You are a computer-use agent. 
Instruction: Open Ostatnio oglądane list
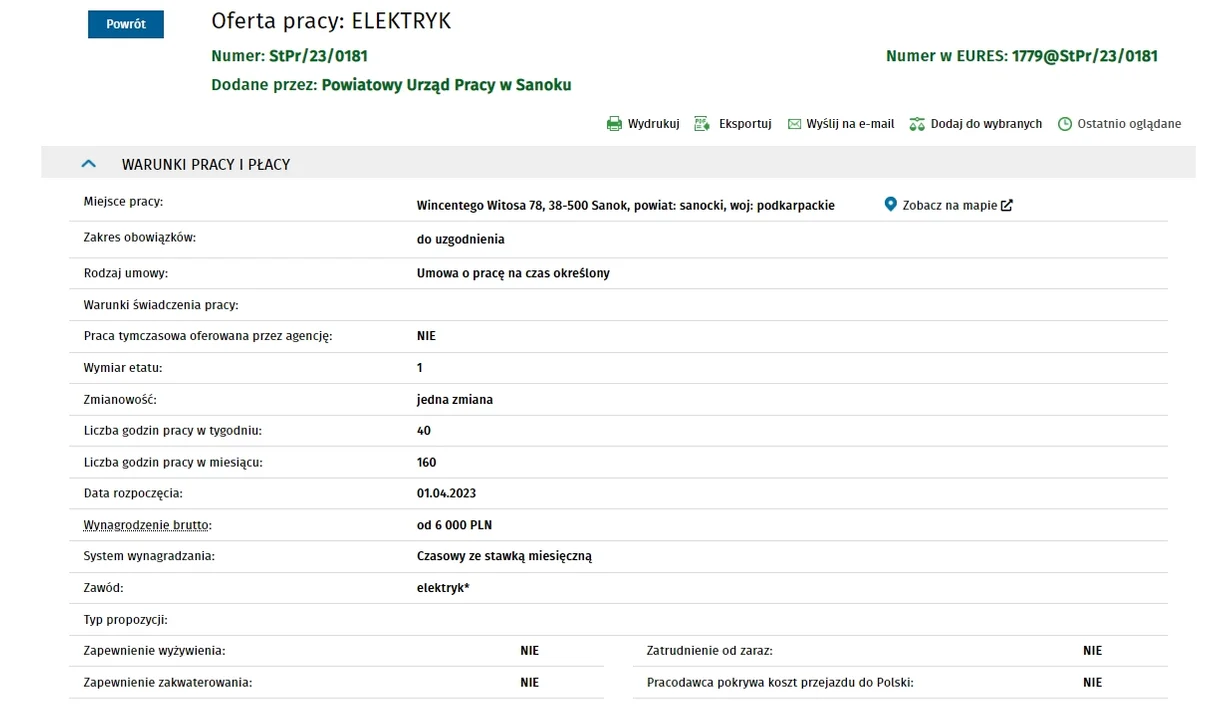click(x=1129, y=124)
